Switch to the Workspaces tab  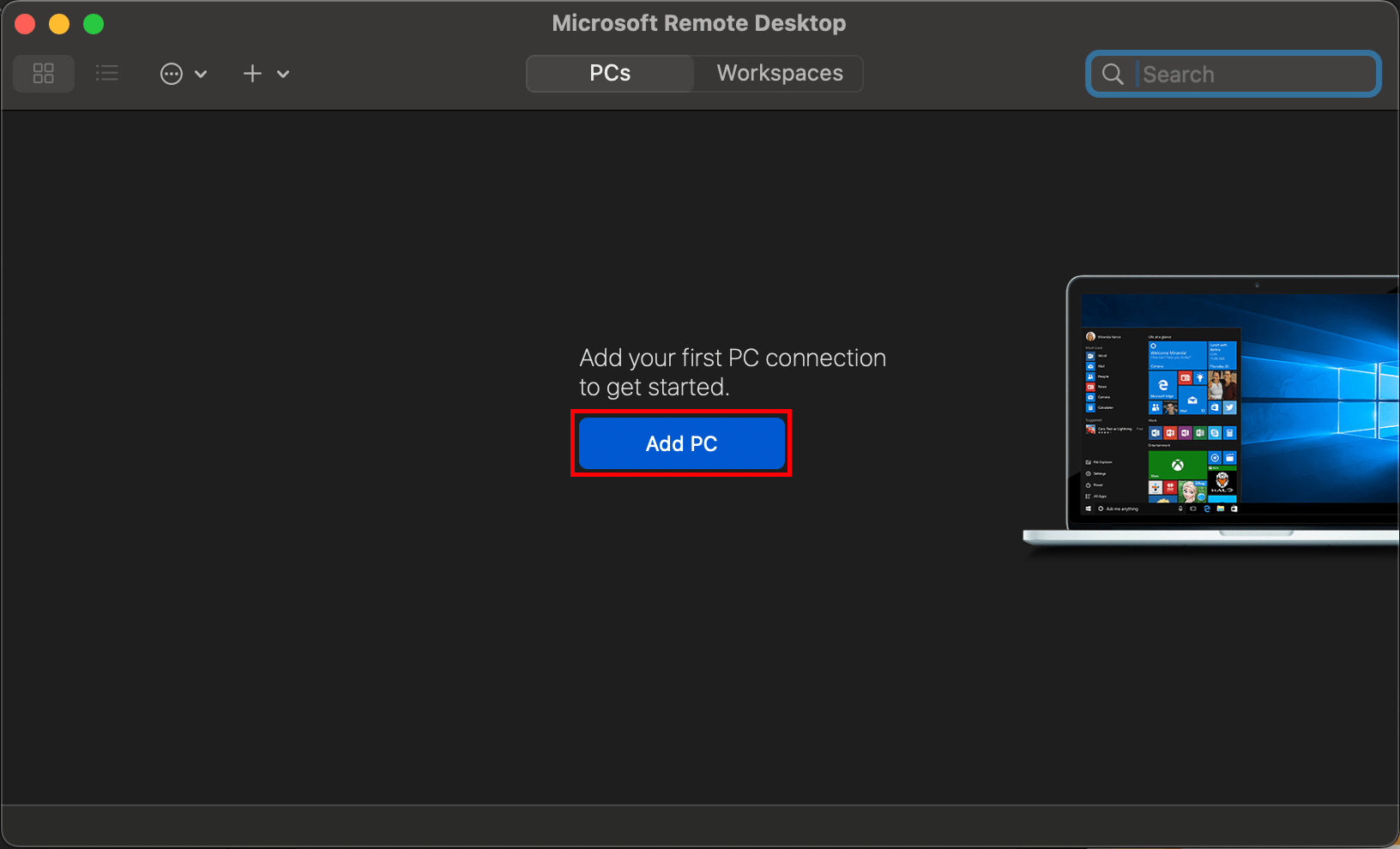777,73
